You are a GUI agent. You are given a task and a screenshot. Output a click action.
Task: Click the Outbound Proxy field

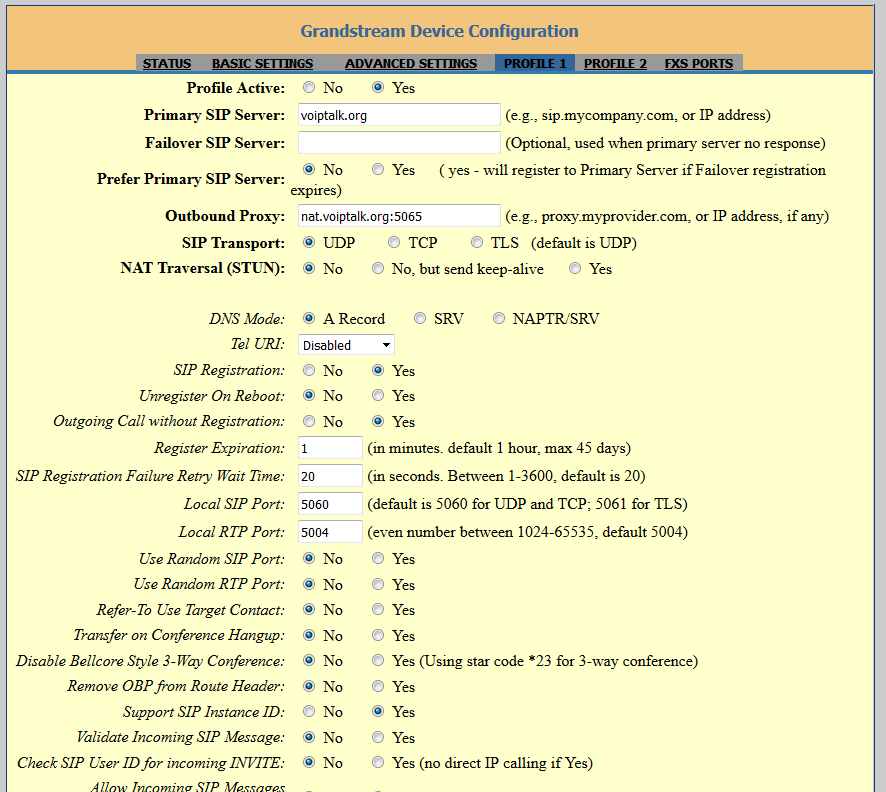399,216
